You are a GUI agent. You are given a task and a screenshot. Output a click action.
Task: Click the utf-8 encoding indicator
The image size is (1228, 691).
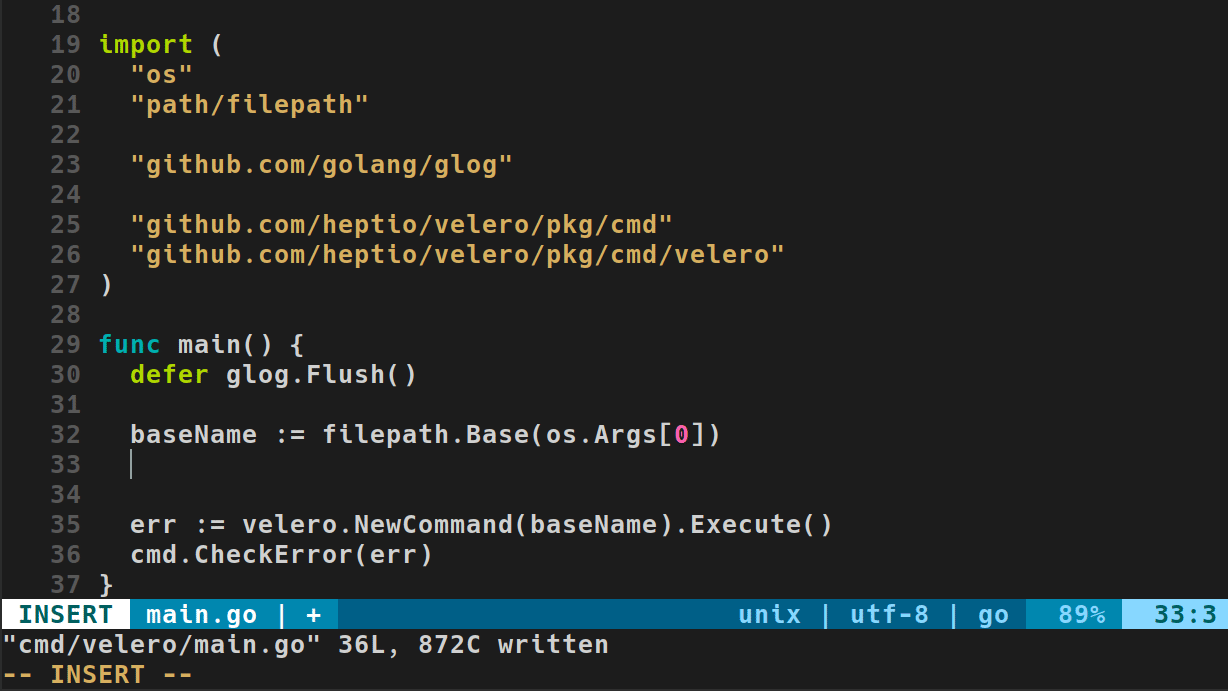(889, 614)
